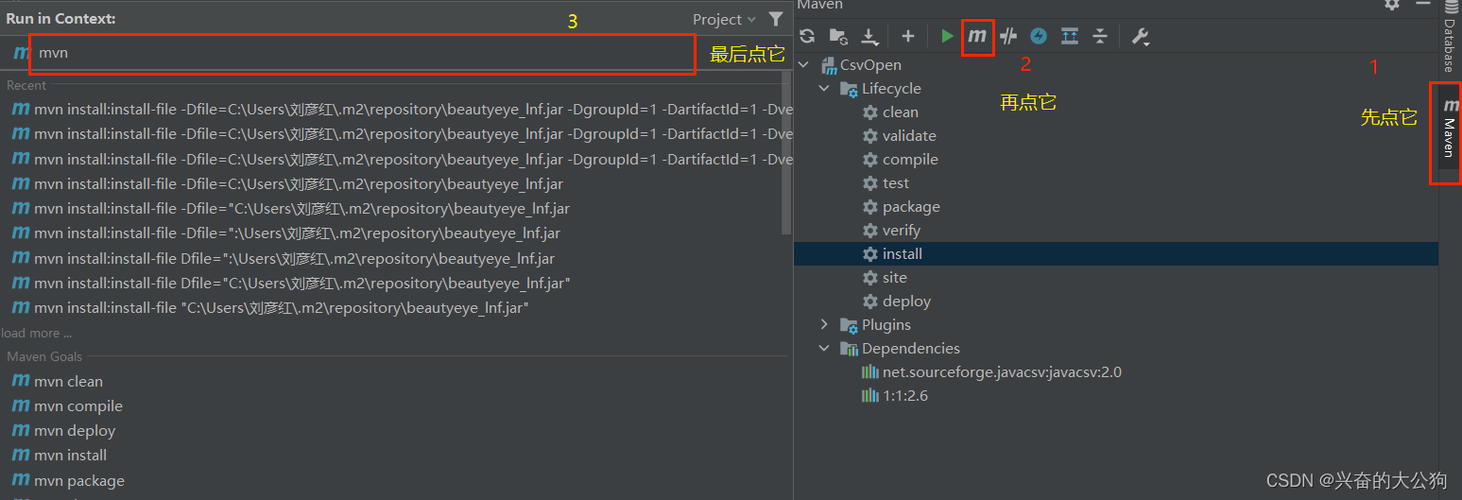
Task: Select the net.sourceforge.javacsv:javacsv:2.0 dependency
Action: pos(1002,372)
